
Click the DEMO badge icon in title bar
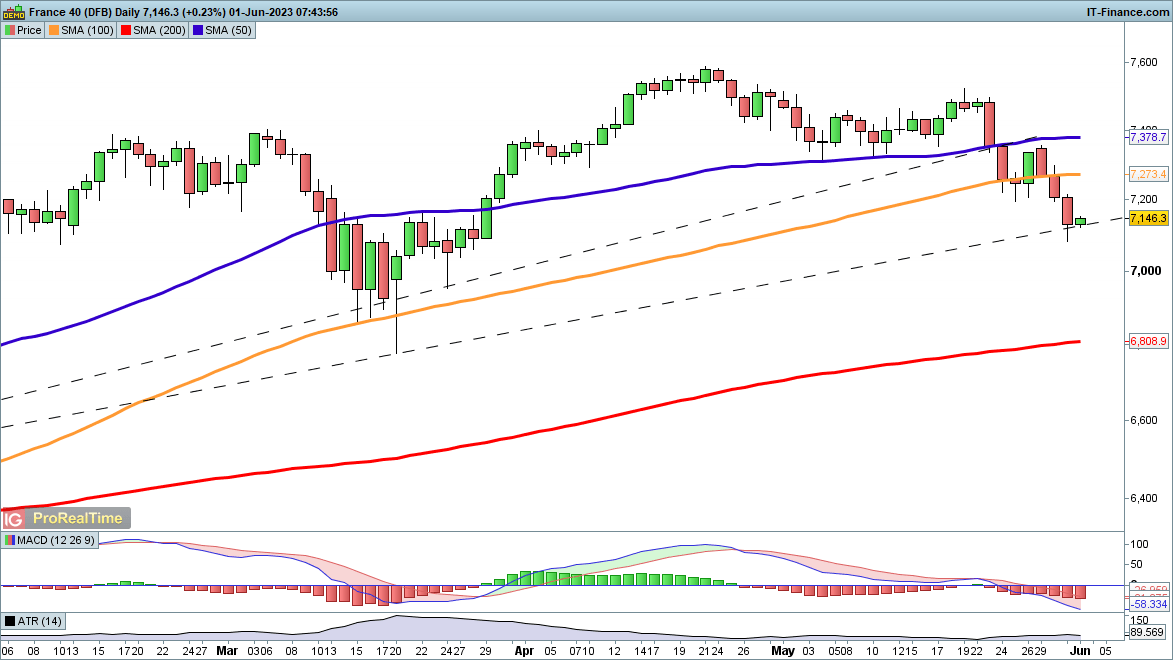click(x=13, y=11)
